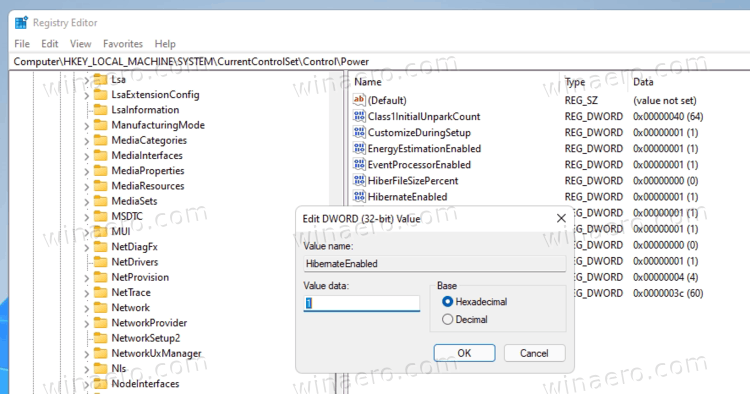The image size is (750, 394).
Task: Click the NetDrivers folder icon
Action: coord(100,262)
